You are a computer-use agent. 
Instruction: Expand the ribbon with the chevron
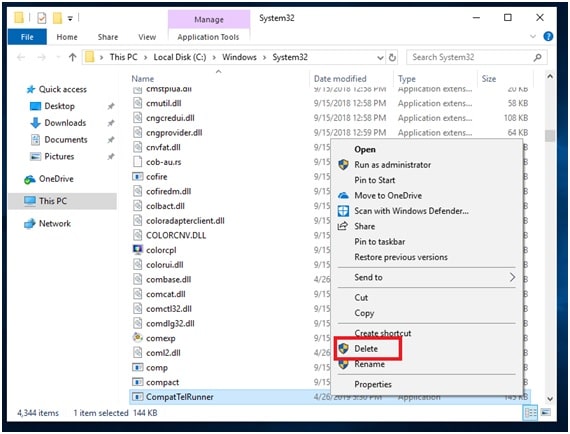point(533,36)
